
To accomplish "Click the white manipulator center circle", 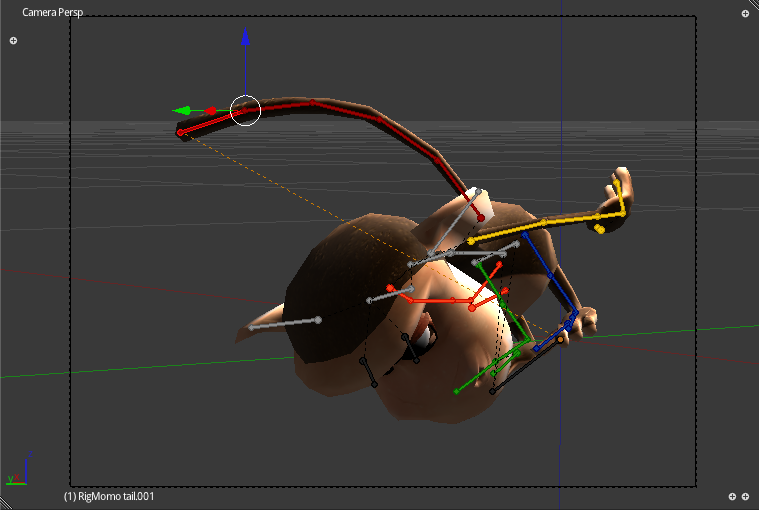I will tap(245, 110).
